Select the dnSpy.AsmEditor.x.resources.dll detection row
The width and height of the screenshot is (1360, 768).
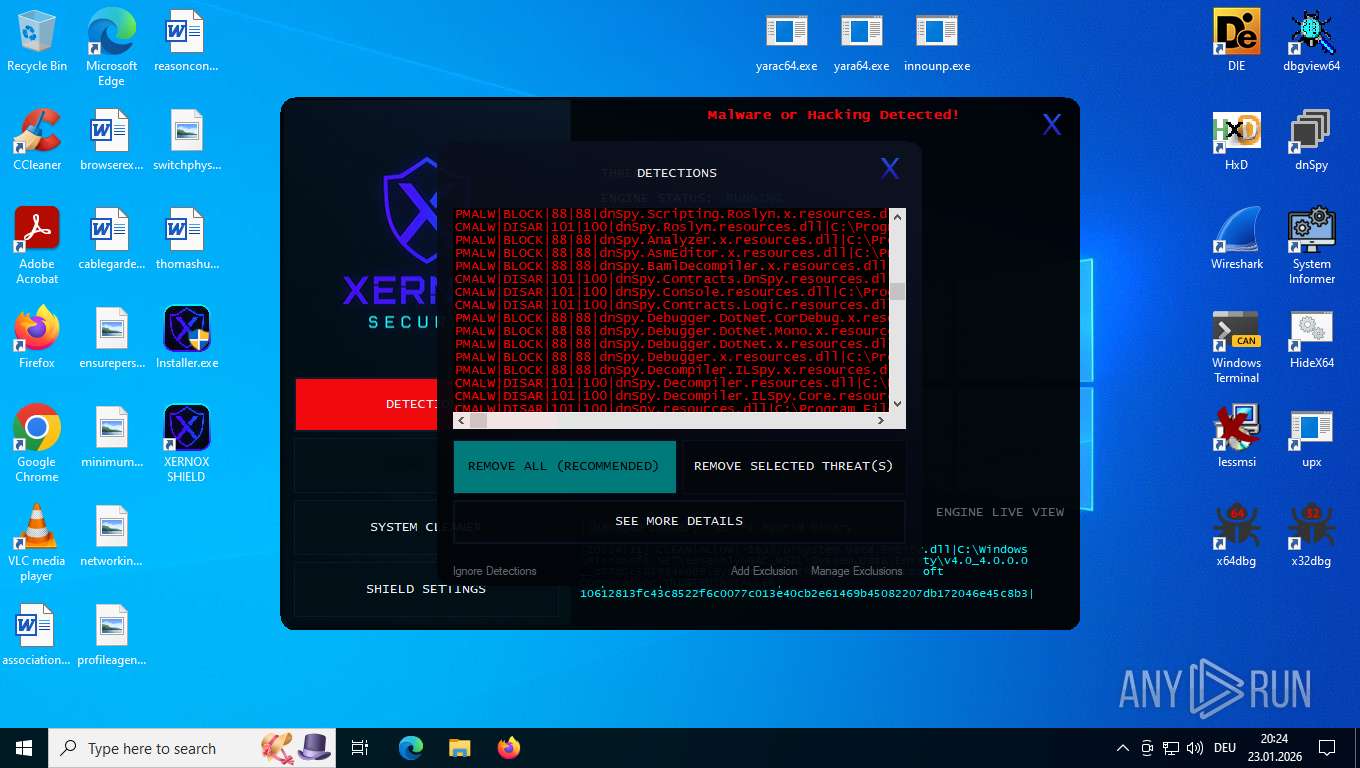tap(671, 253)
